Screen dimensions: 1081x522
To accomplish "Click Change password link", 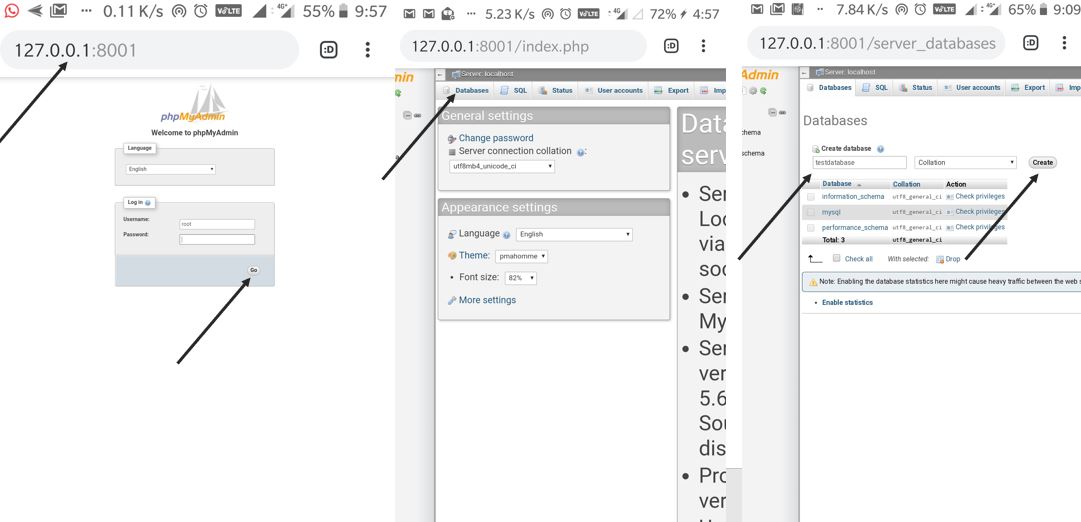I will click(496, 138).
